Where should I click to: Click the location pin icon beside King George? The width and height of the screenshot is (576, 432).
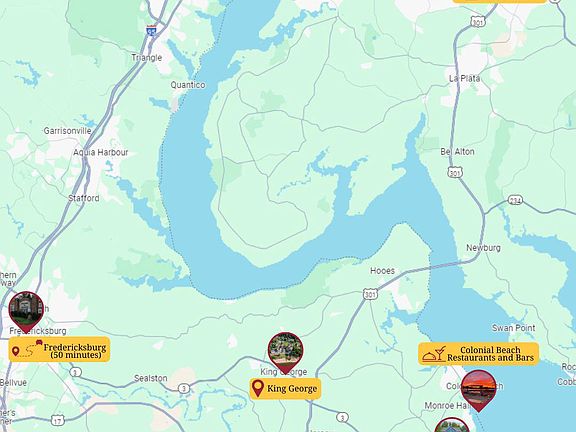[258, 389]
